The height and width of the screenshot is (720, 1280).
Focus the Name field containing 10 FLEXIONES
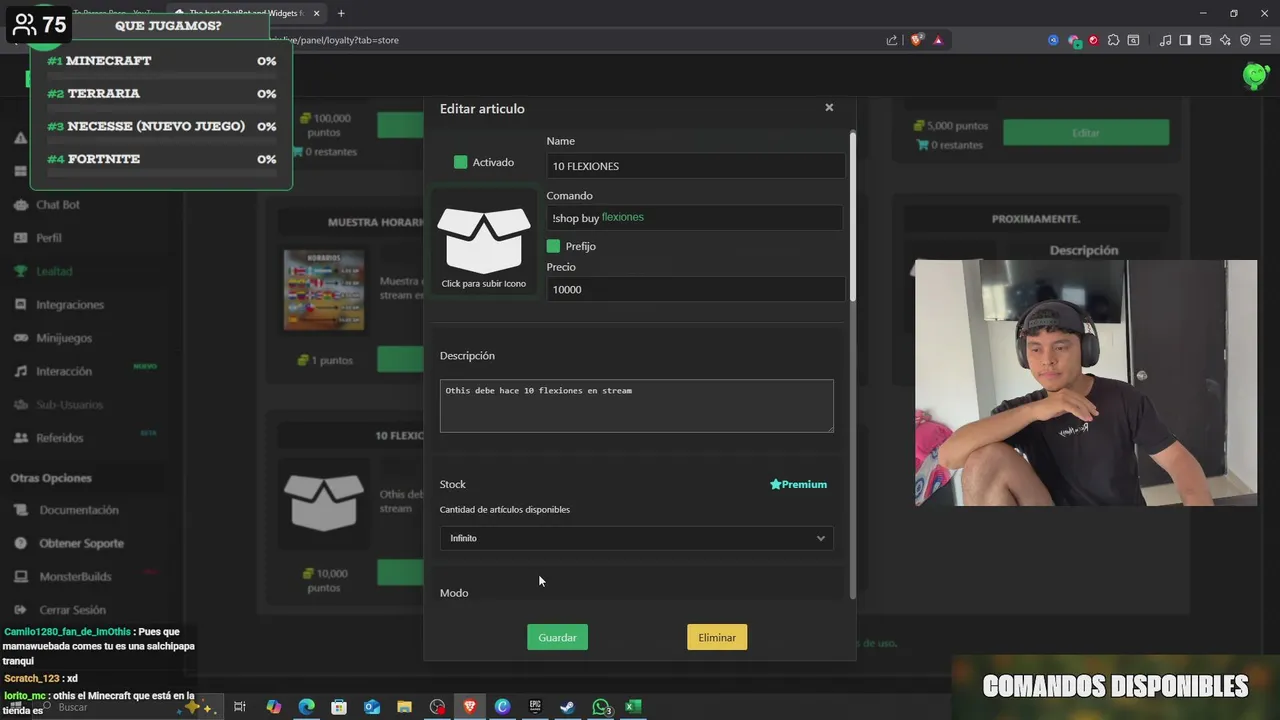coord(695,166)
